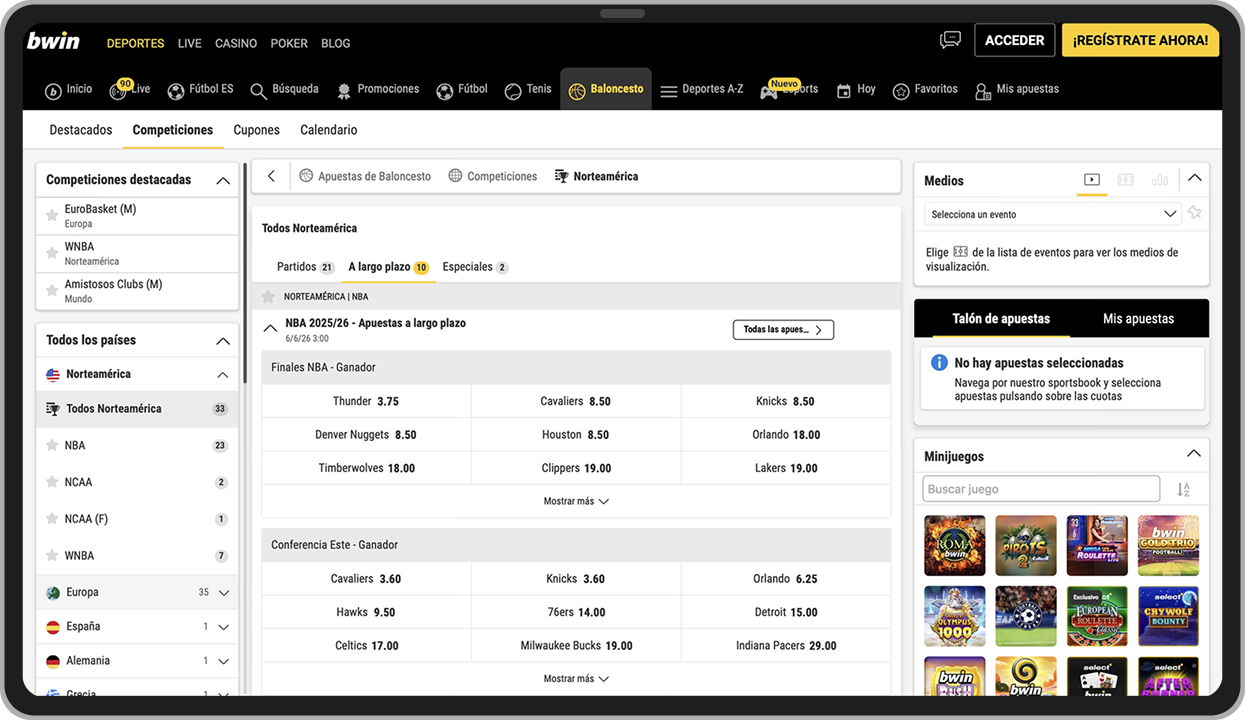
Task: Toggle the favorite star for WNBA under Competiciones destacadas
Action: 52,253
